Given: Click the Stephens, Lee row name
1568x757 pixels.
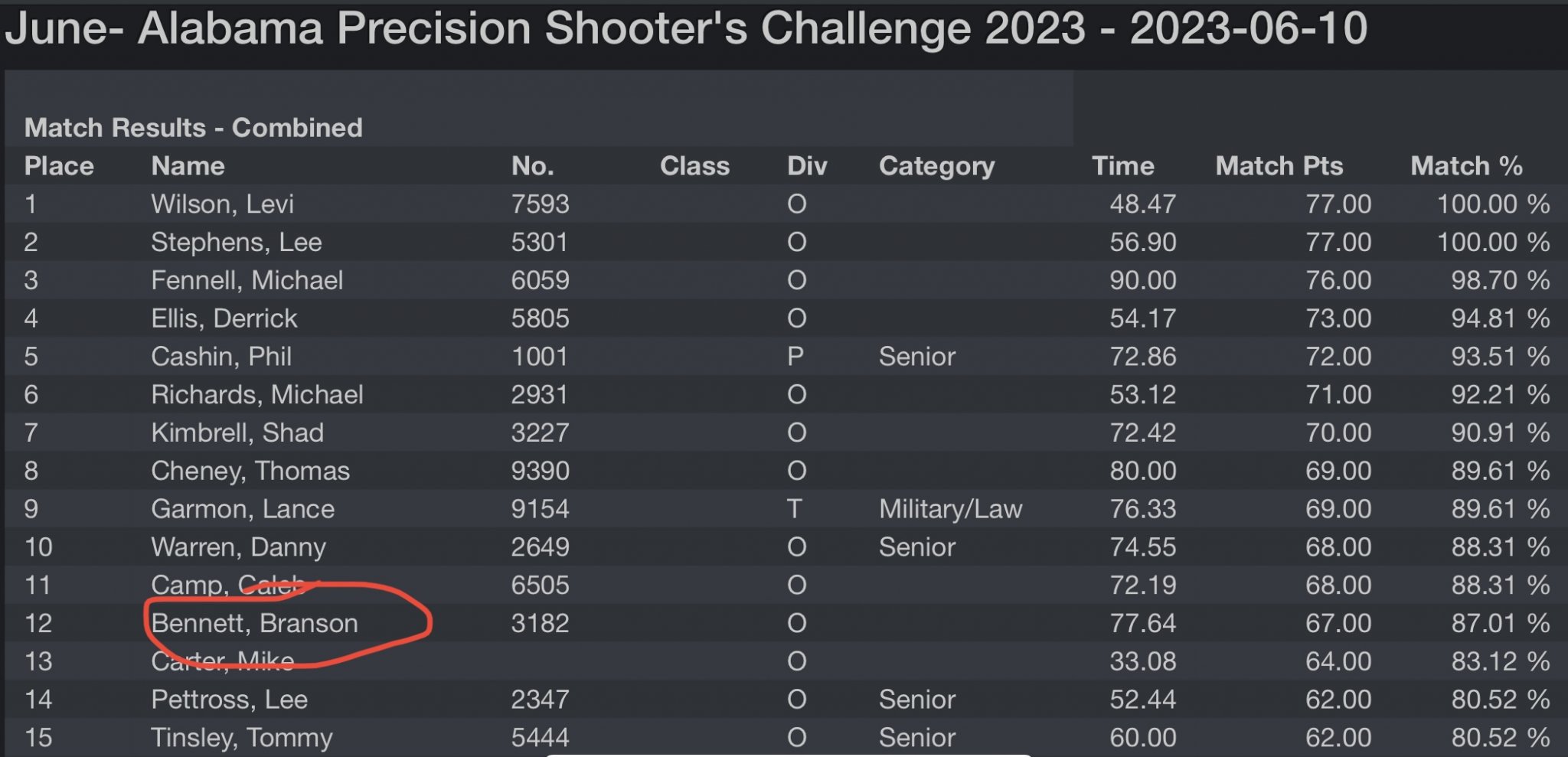Looking at the screenshot, I should click(236, 243).
